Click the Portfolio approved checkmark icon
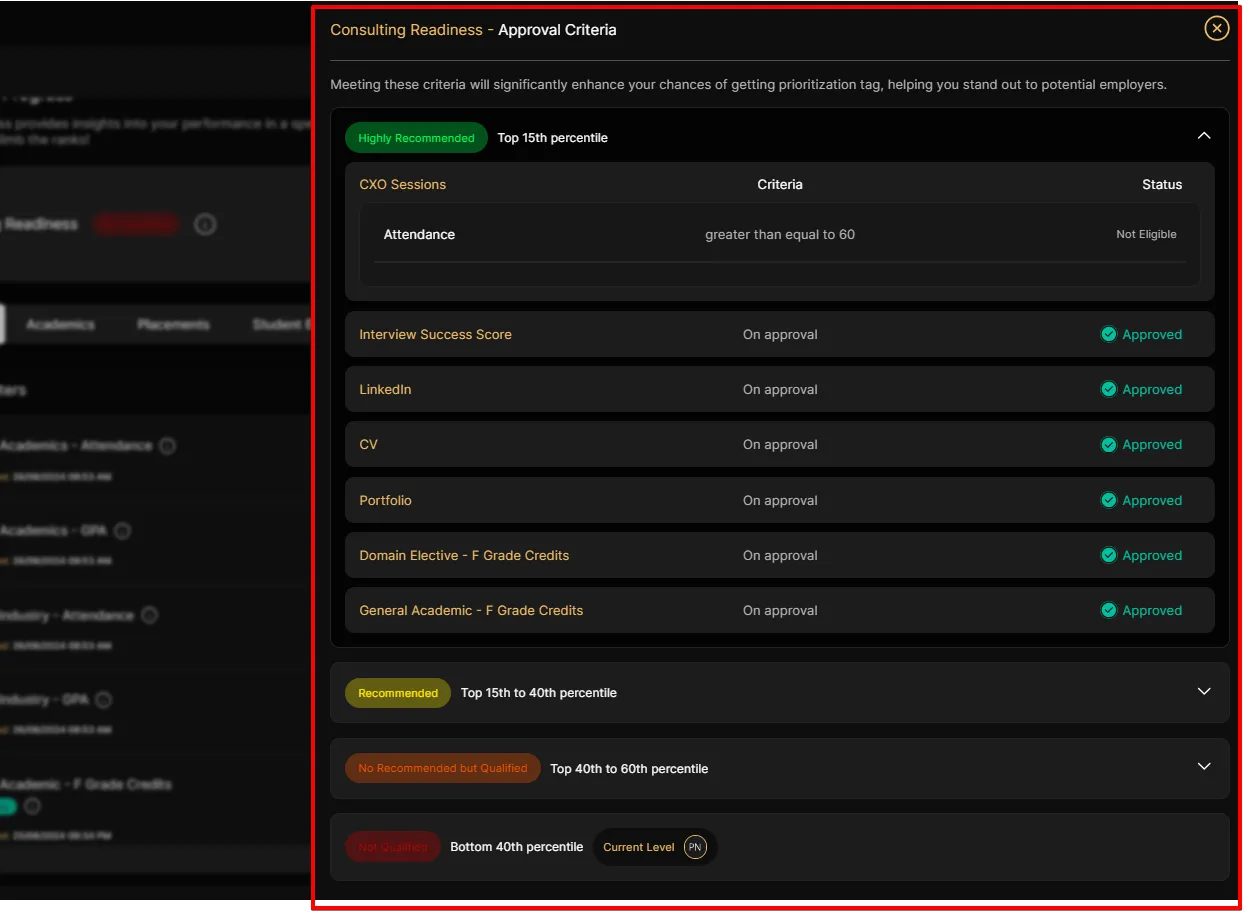This screenshot has width=1247, height=914. click(x=1108, y=501)
